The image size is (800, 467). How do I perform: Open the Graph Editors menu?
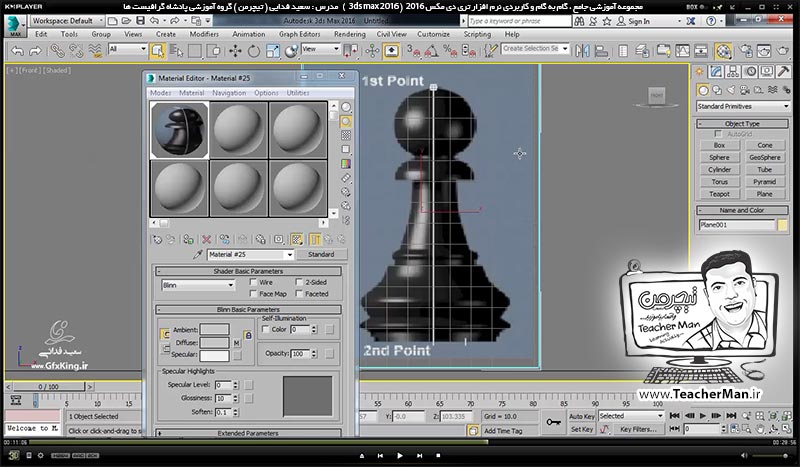pos(299,34)
